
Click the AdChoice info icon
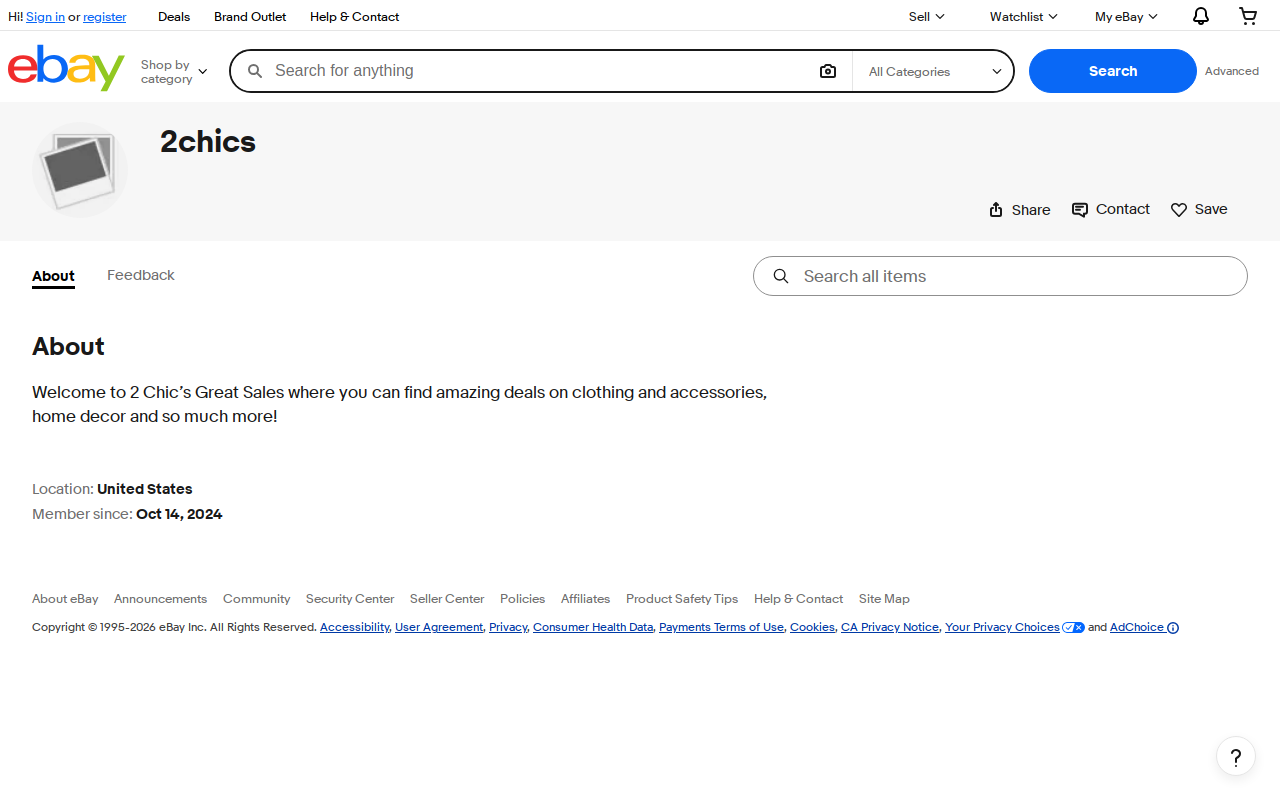[x=1173, y=628]
